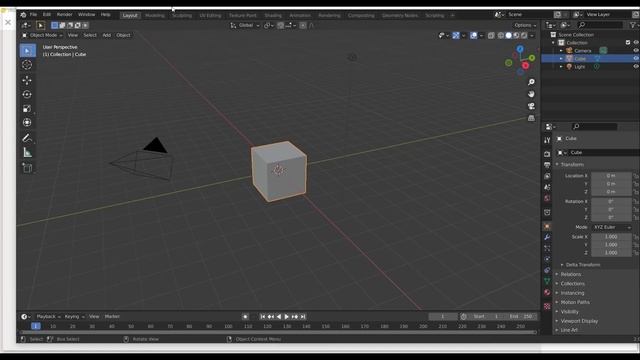Image resolution: width=640 pixels, height=360 pixels.
Task: Click the pan view hand icon
Action: 531,94
